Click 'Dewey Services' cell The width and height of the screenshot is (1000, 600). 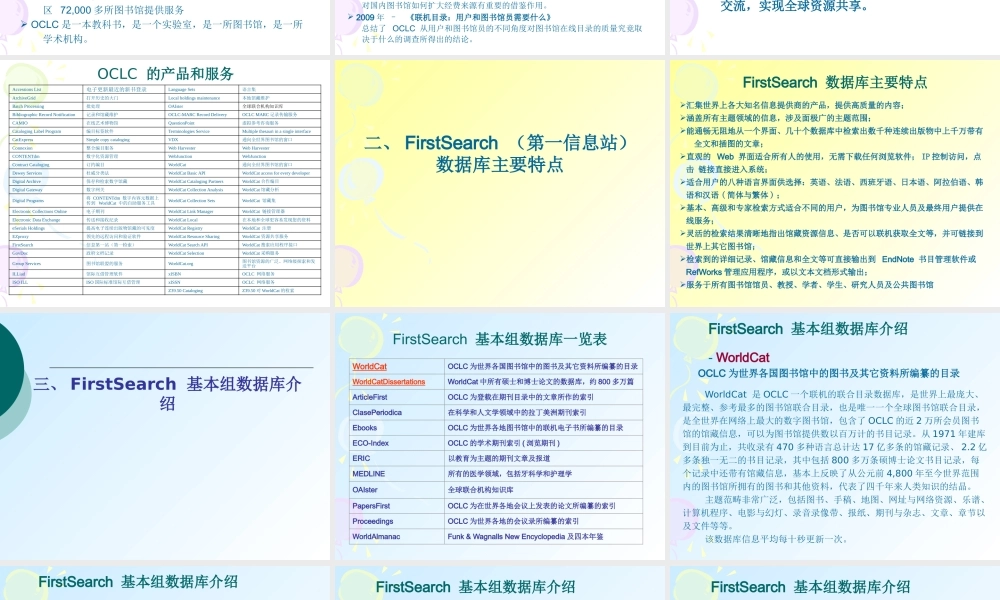pos(27,173)
